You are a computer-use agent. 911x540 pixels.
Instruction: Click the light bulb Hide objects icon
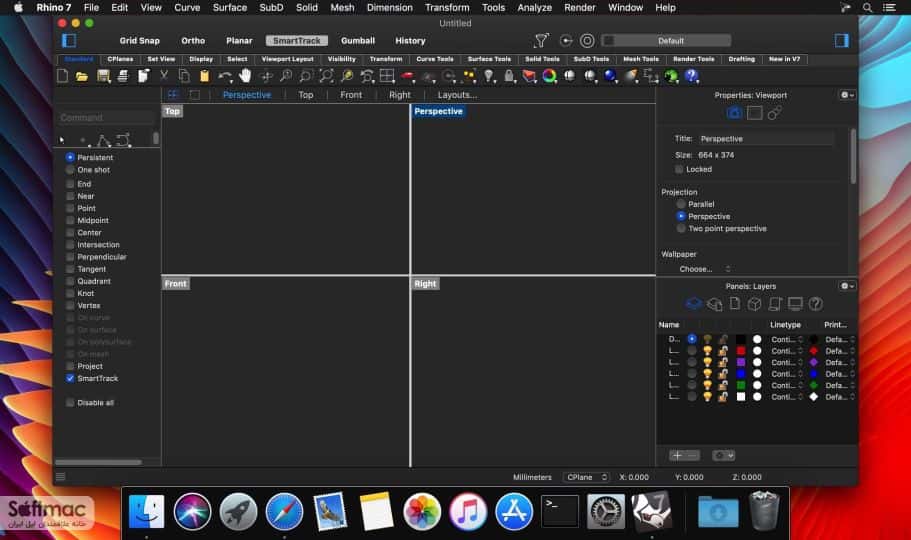click(x=489, y=76)
